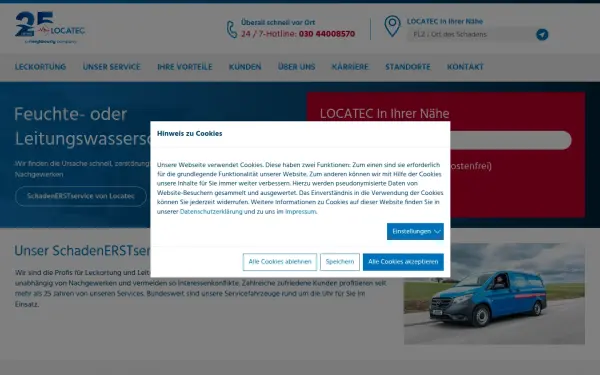Click Alle Cookies ablehnen button
The image size is (600, 375).
click(280, 262)
